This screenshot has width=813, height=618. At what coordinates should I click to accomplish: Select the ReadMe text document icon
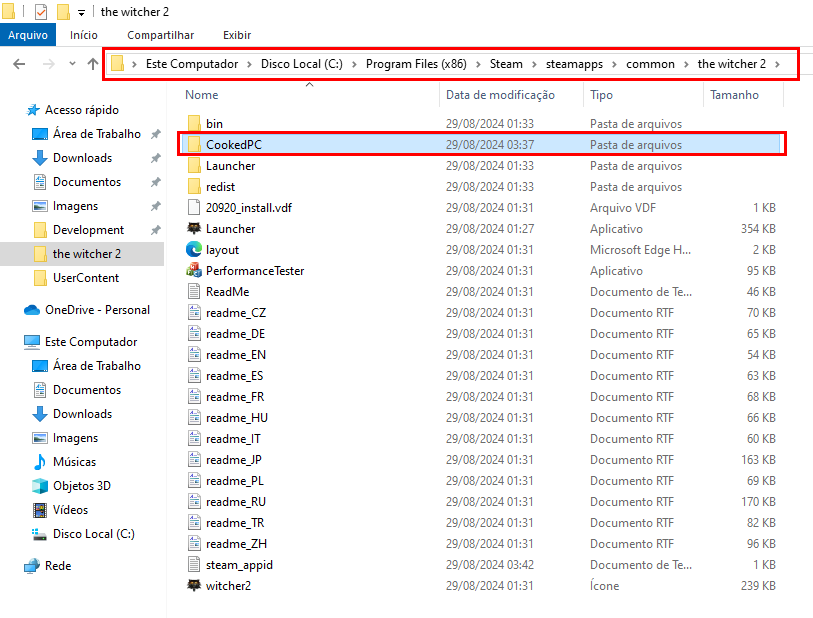click(x=194, y=291)
